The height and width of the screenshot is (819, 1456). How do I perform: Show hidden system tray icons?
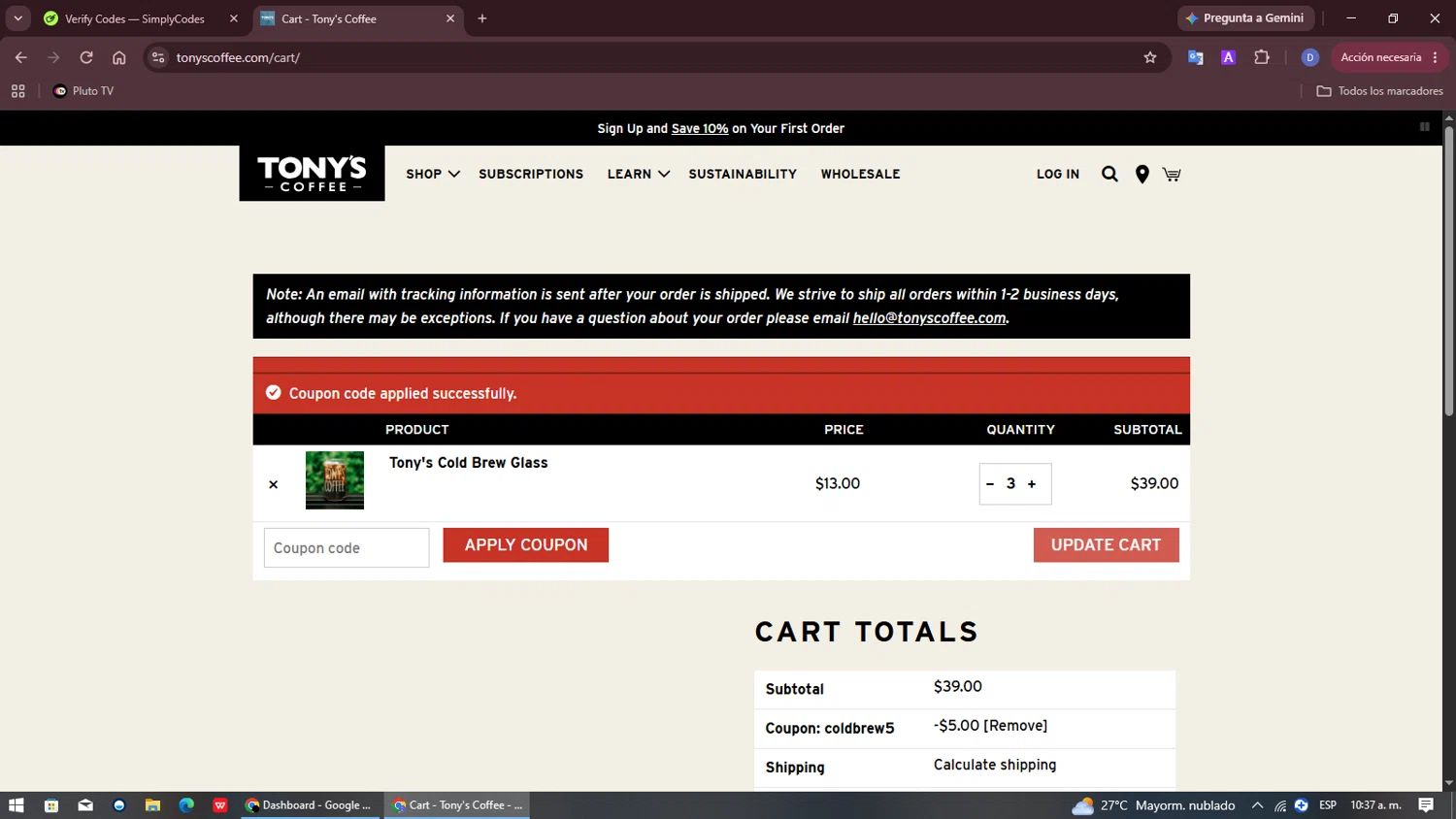point(1257,805)
